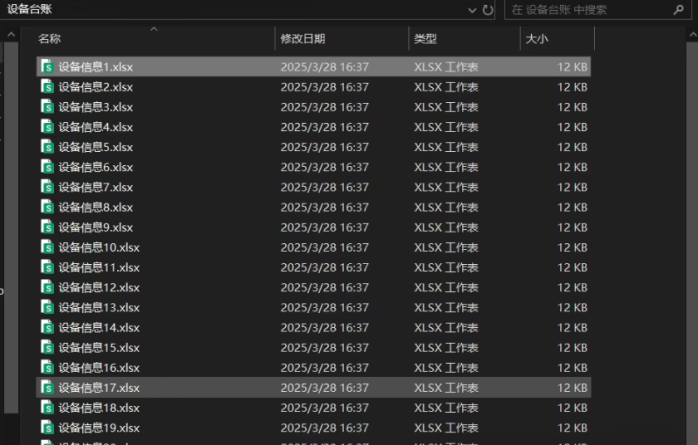Select the file named 设备信息12.xlsx
698x445 pixels.
pyautogui.click(x=98, y=287)
